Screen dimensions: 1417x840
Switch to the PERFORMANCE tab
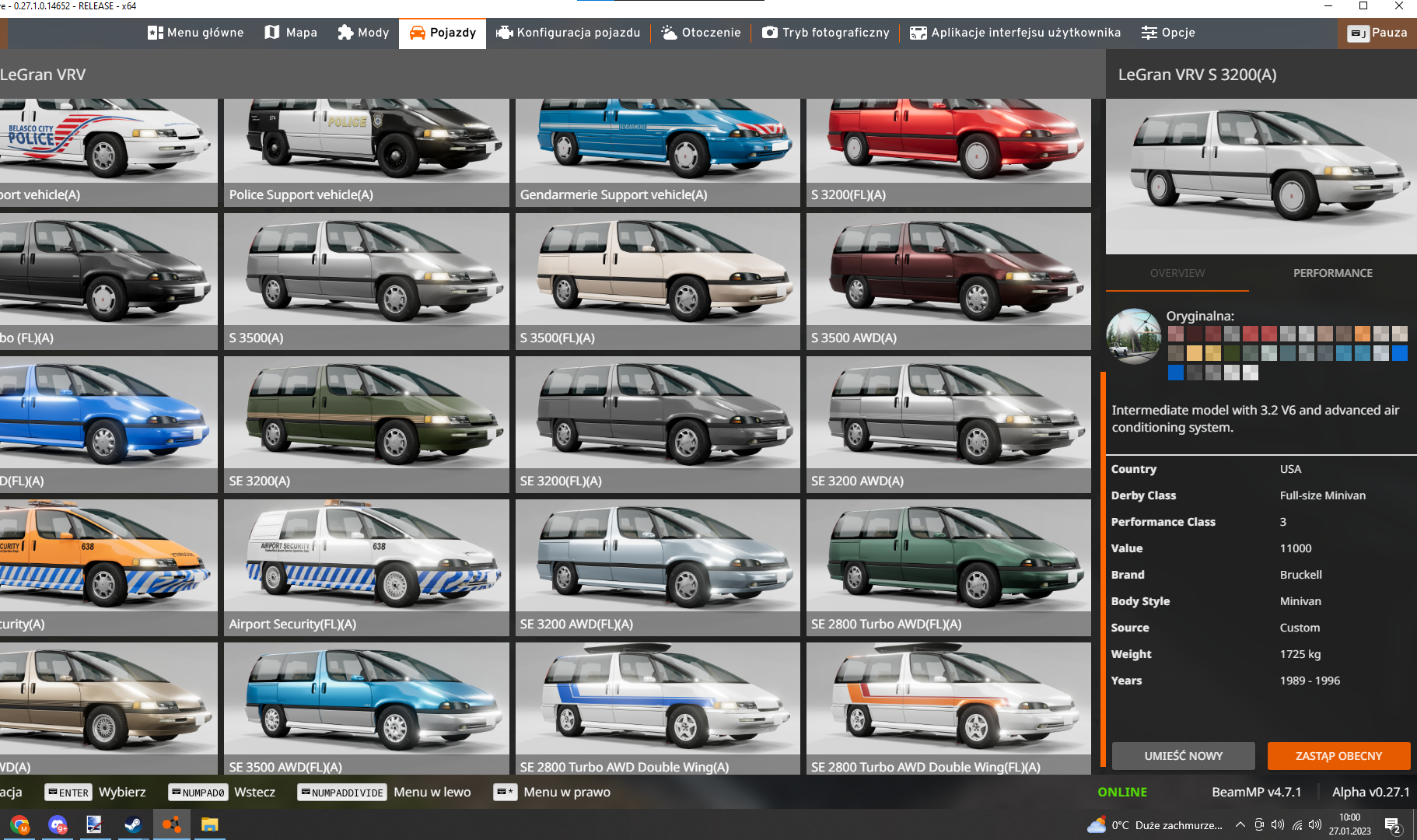point(1333,273)
